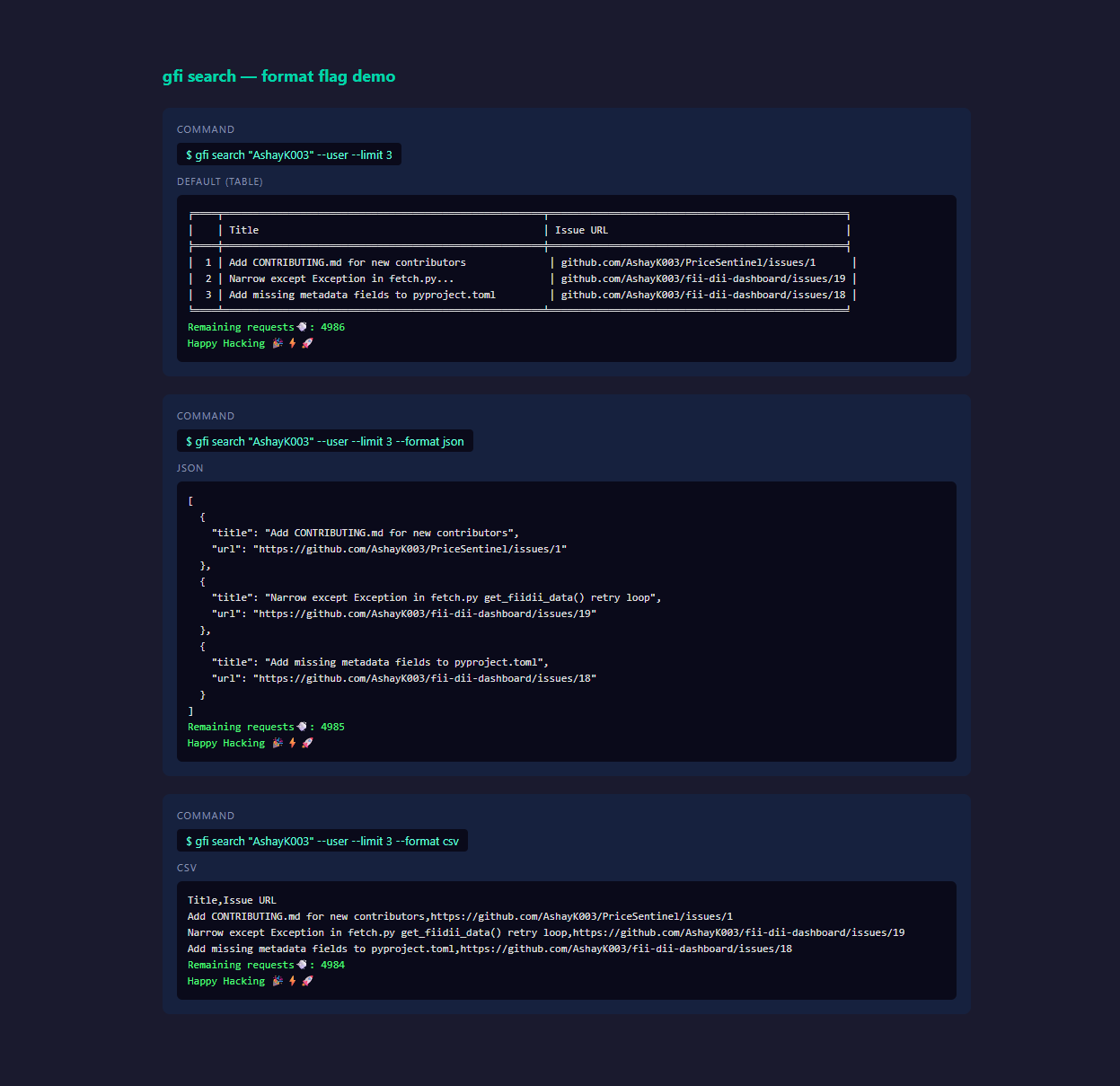Click JSON url line for PriceSentinel/issues/1
1120x1086 pixels.
coord(390,549)
